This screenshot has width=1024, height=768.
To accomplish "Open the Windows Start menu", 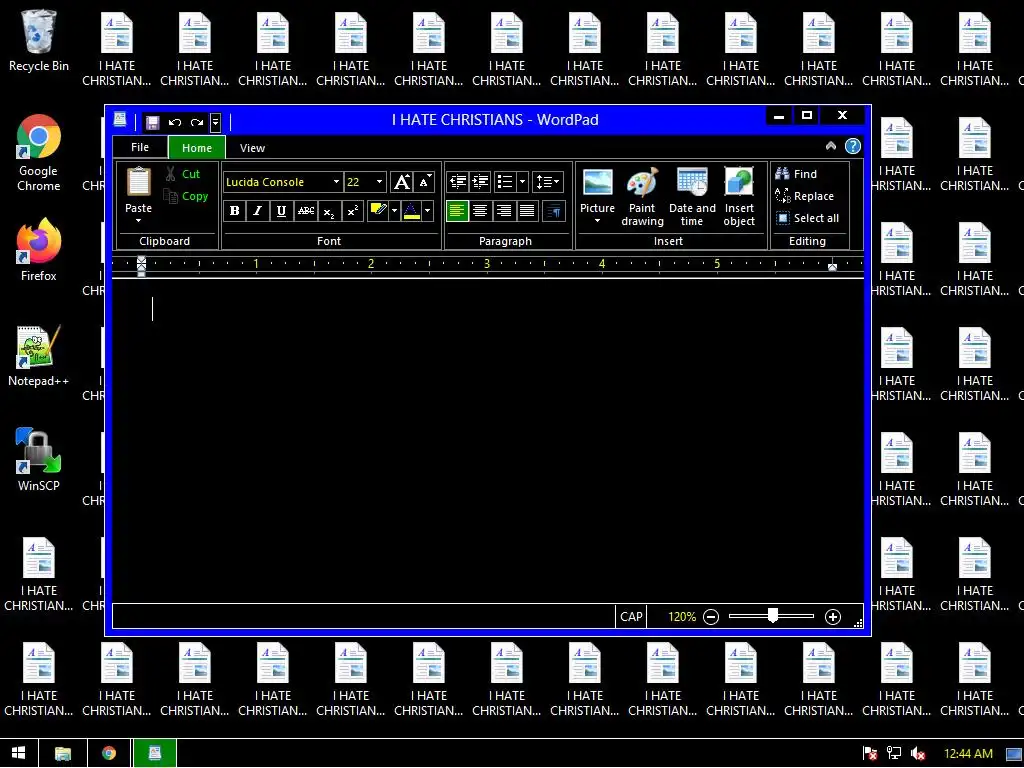I will (x=18, y=754).
